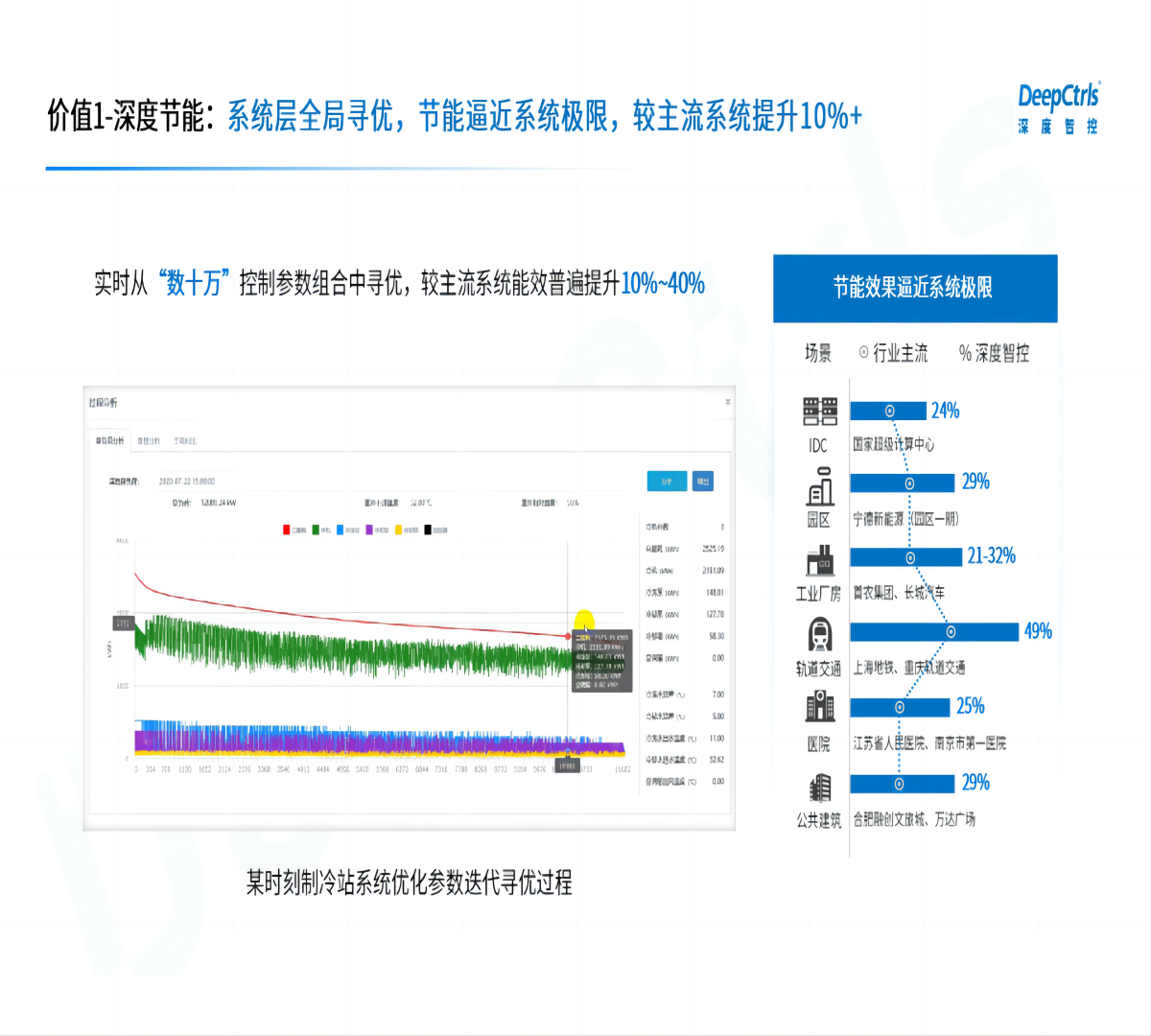
Task: Click the DeepCtrls logo
Action: [x=1058, y=107]
